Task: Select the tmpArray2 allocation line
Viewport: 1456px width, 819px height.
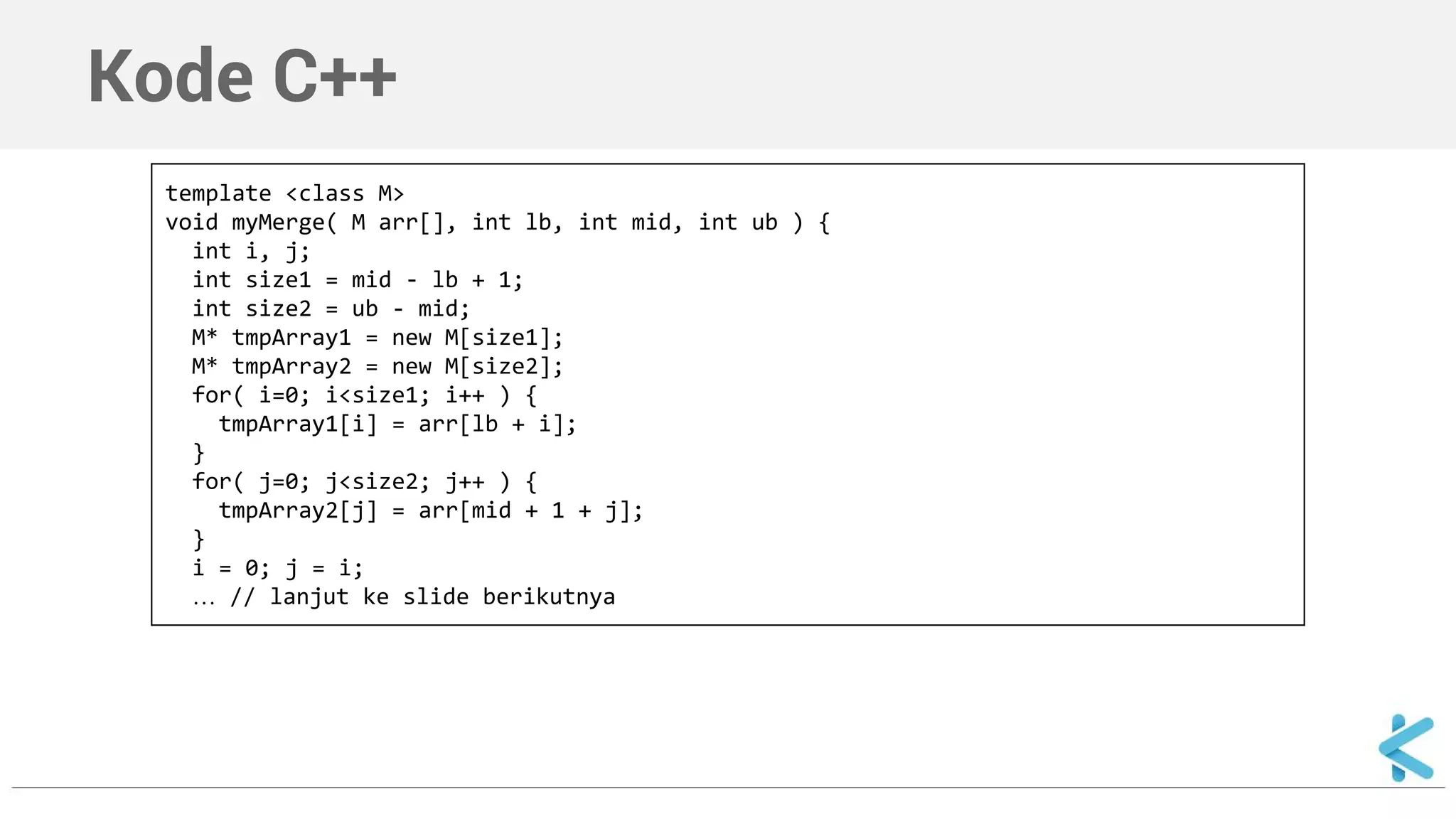Action: click(x=378, y=367)
